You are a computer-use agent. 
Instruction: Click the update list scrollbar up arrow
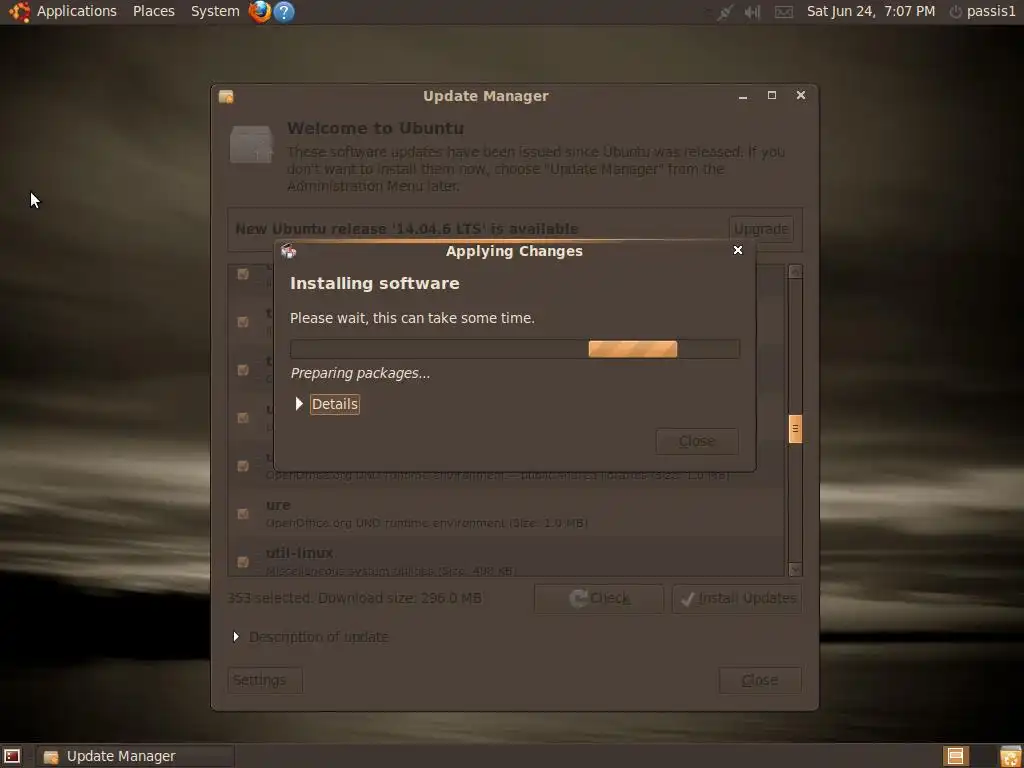795,272
